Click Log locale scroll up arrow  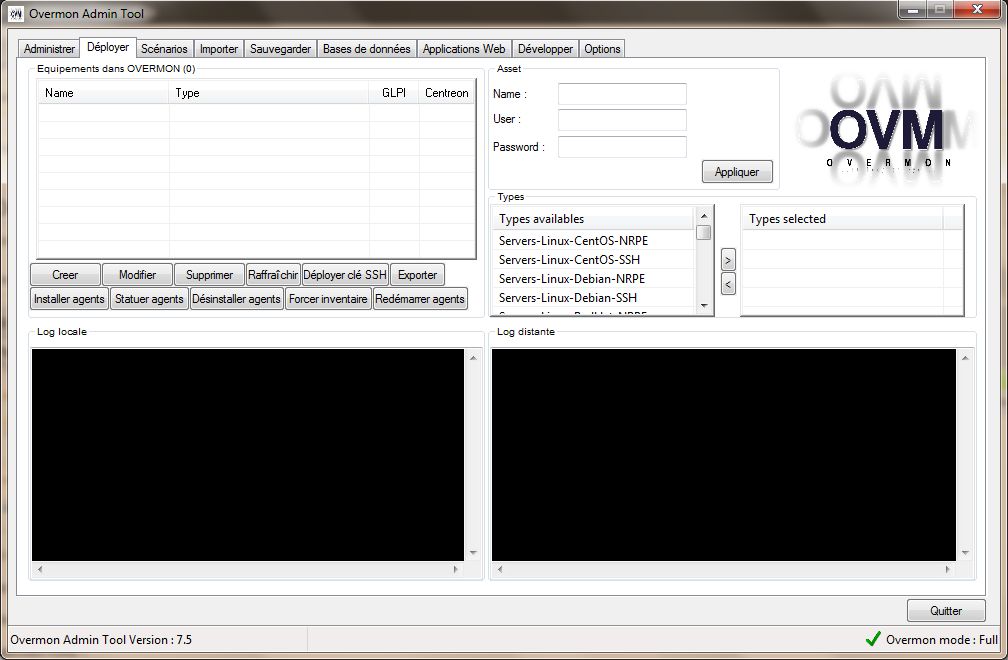[x=474, y=358]
